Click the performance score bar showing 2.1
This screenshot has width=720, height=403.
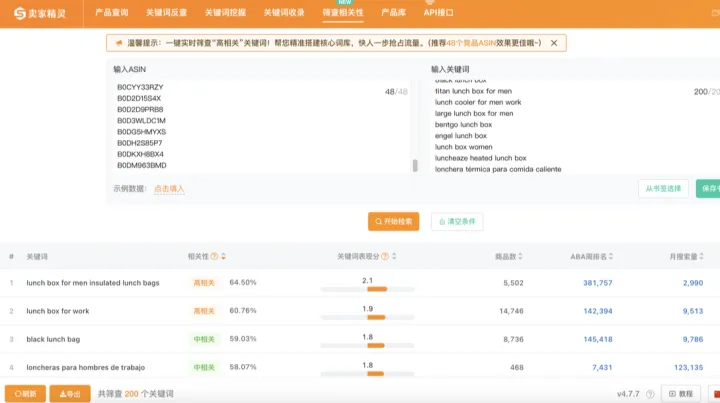367,289
